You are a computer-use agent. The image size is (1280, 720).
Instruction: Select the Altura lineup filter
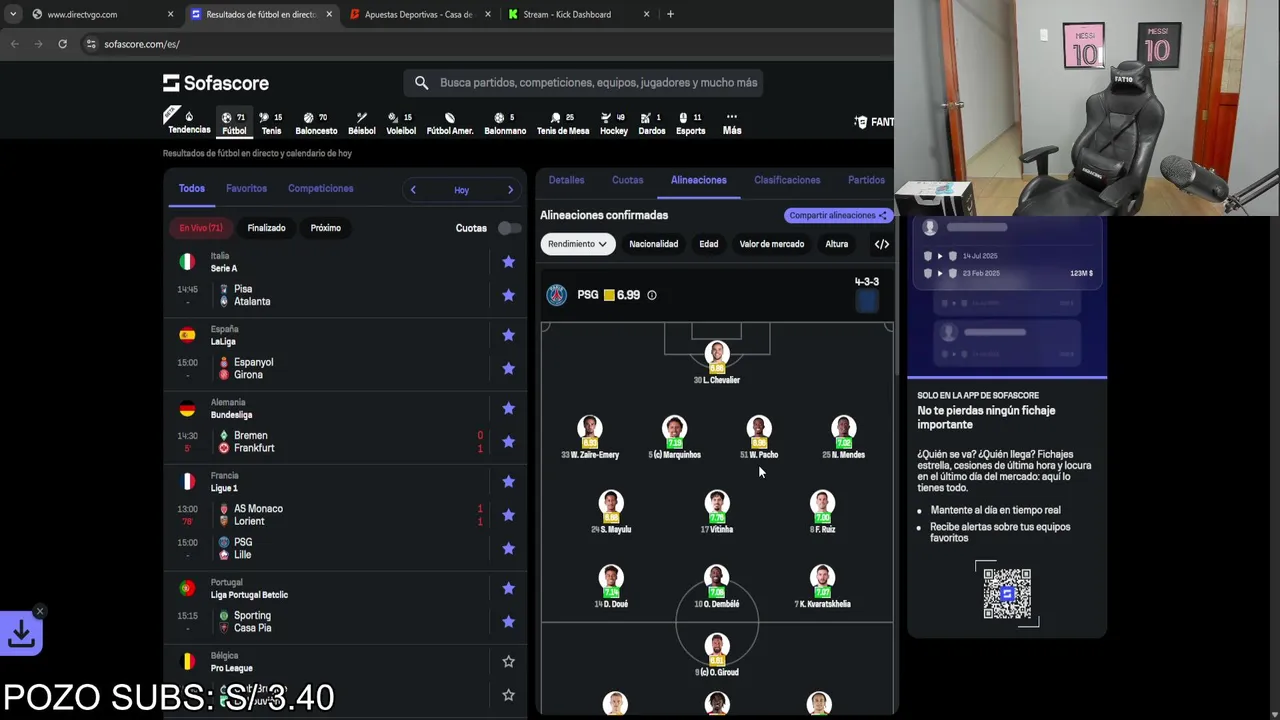(836, 244)
